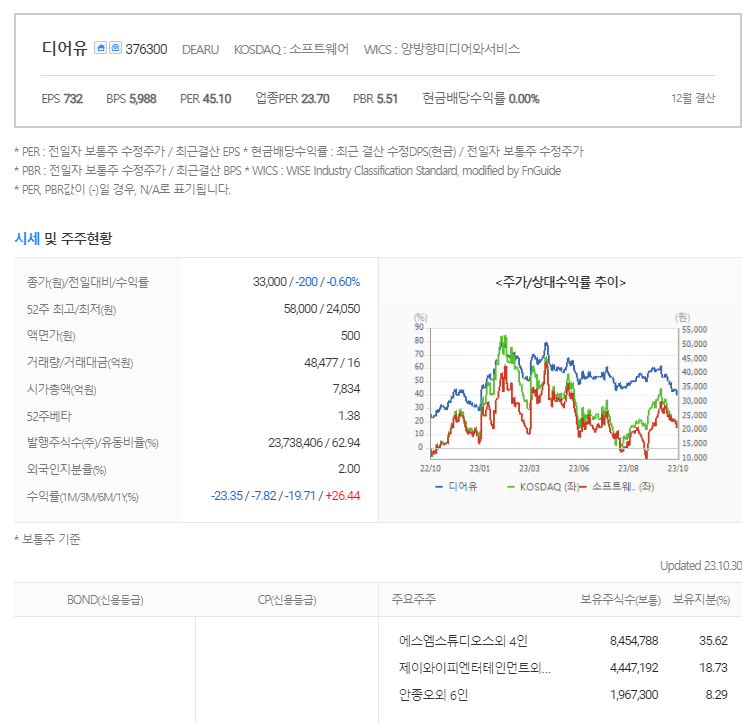Screen dimensions: 751x724
Task: Click the BOND(신용등급) column header
Action: click(105, 600)
